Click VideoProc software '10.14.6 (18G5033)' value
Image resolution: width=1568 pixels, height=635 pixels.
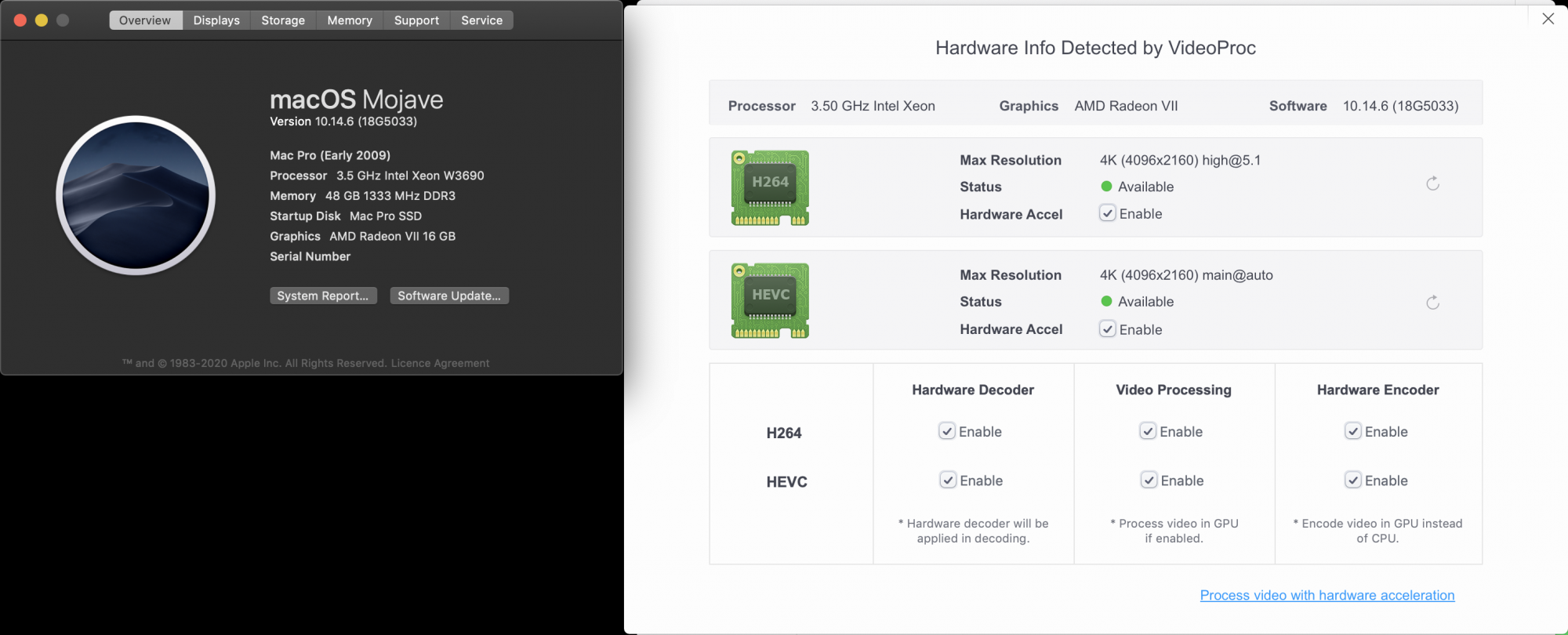pos(1400,106)
